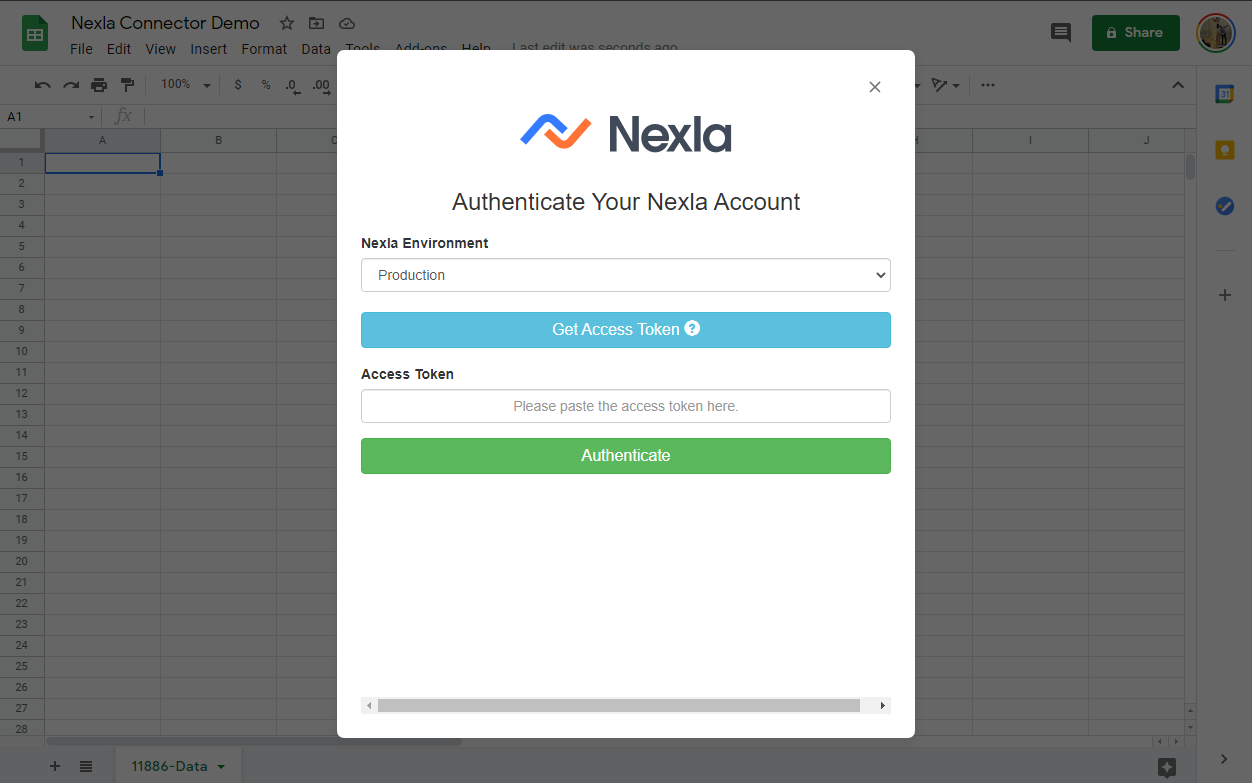Open the Format menu
The width and height of the screenshot is (1252, 783).
(264, 49)
